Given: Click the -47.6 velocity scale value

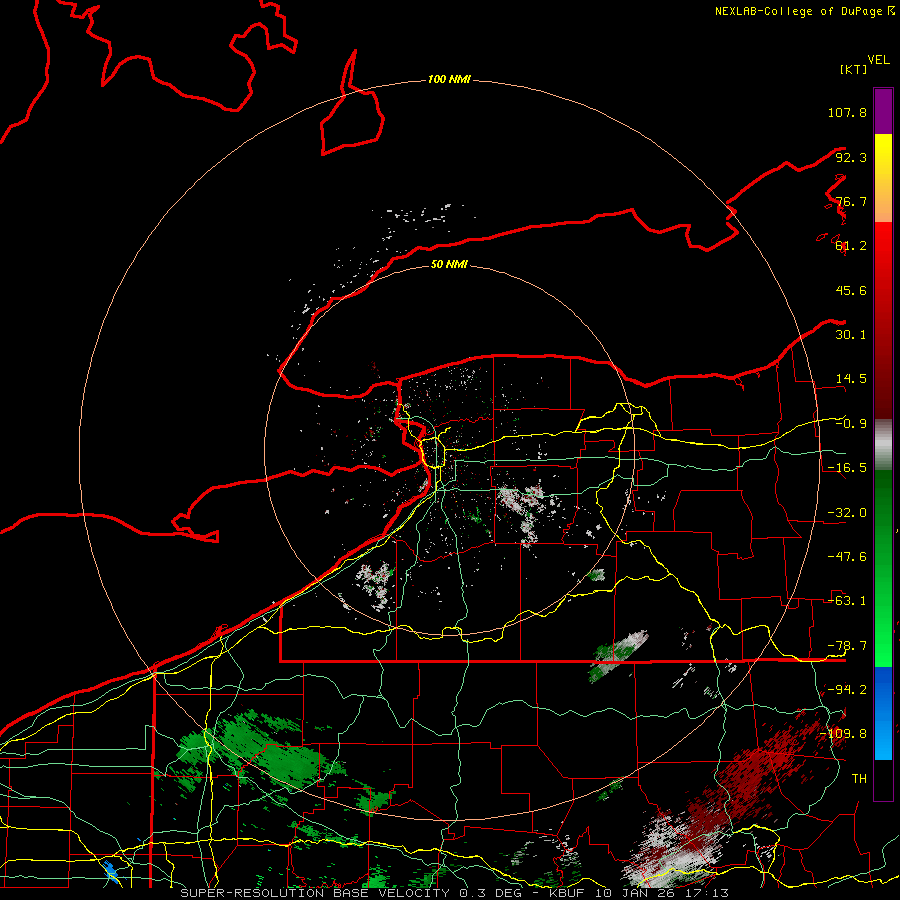Looking at the screenshot, I should [847, 557].
